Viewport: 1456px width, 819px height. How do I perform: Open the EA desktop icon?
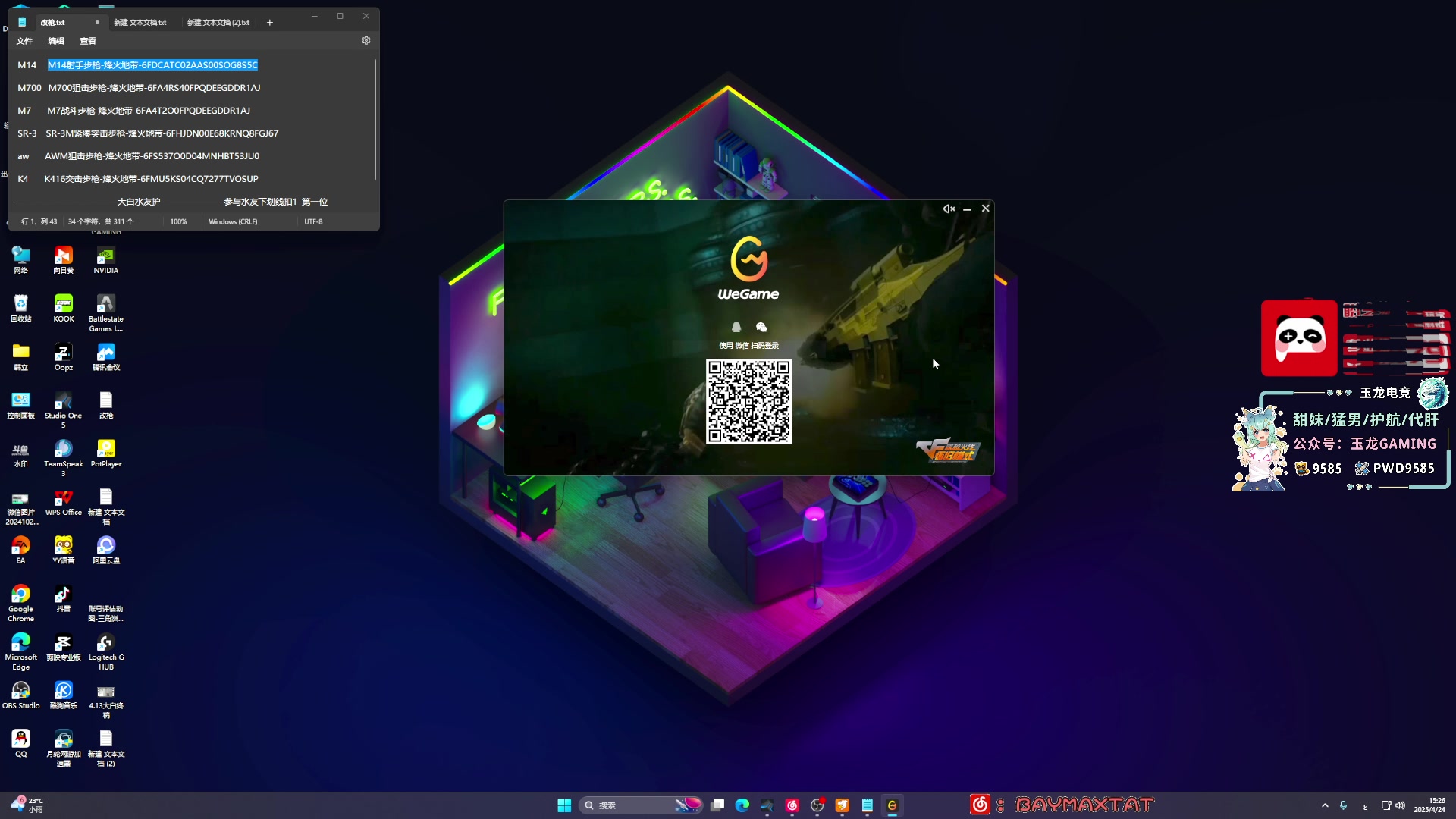pyautogui.click(x=21, y=551)
